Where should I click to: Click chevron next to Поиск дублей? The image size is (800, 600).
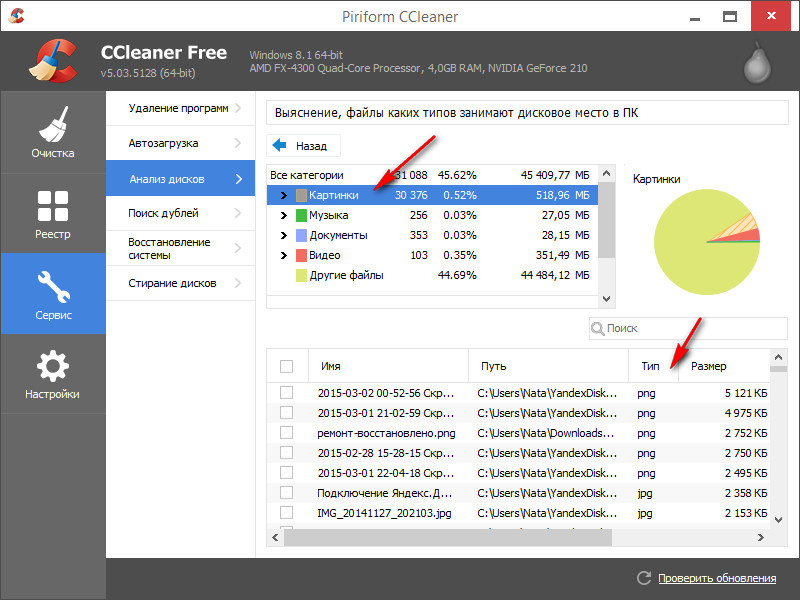[238, 213]
